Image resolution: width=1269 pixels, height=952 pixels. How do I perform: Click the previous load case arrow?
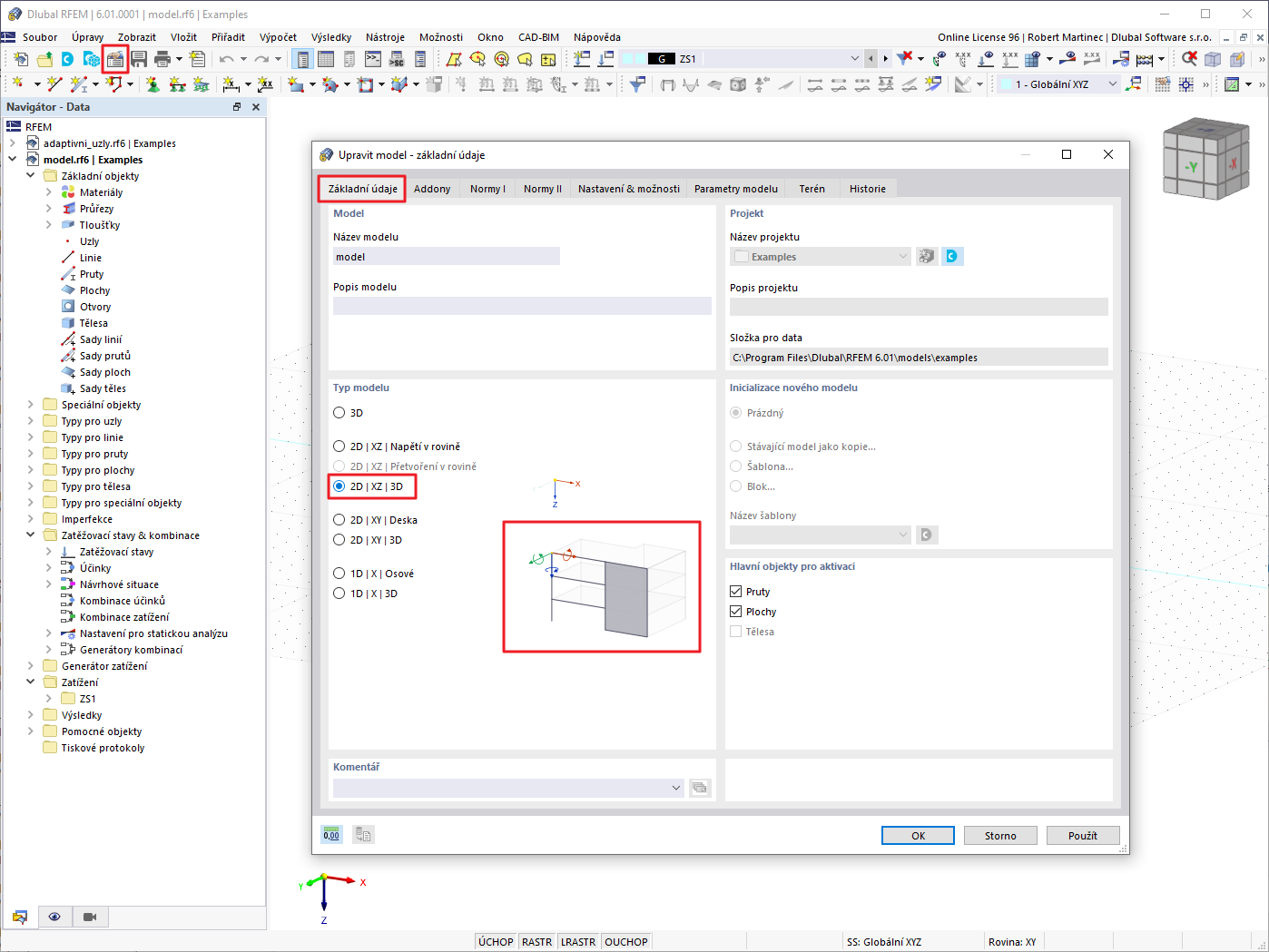[x=871, y=59]
